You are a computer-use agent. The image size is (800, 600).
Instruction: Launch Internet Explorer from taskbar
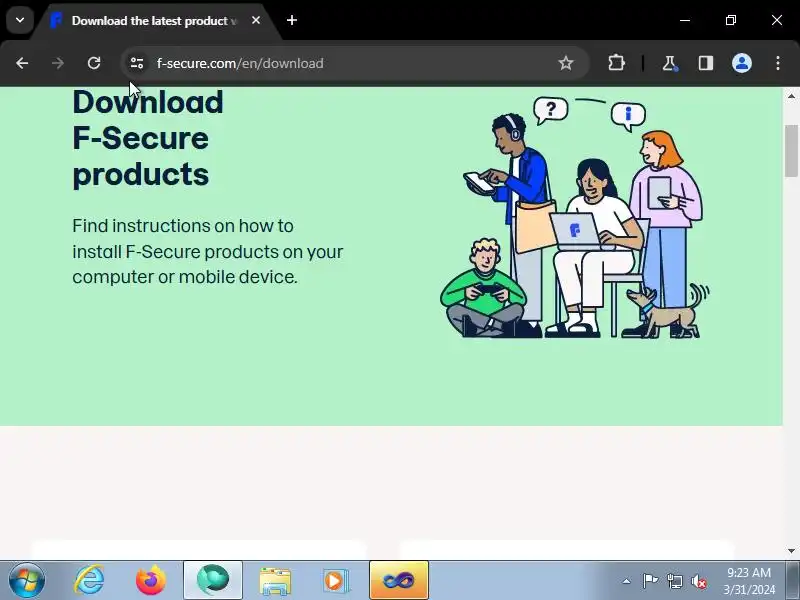[89, 581]
